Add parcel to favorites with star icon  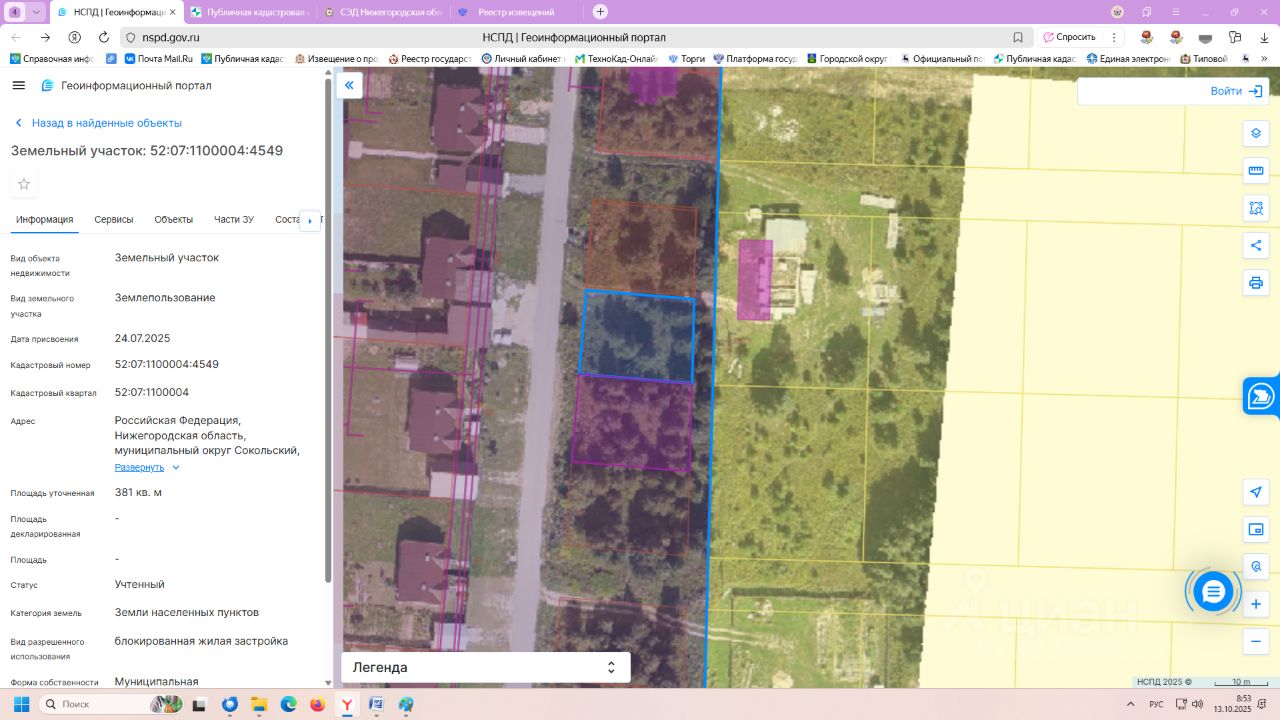click(x=24, y=184)
